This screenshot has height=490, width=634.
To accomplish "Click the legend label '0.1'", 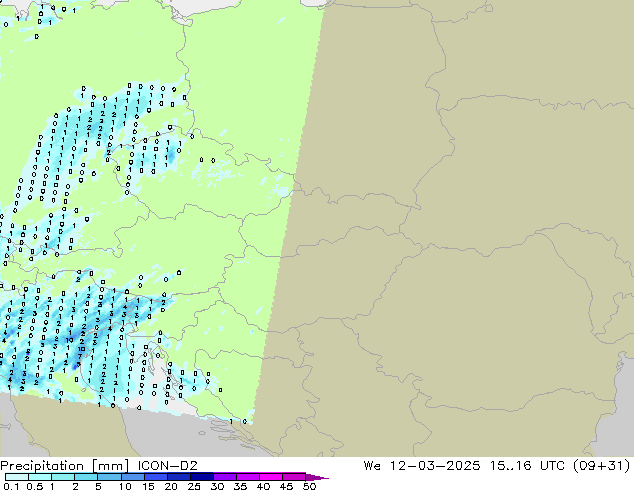I will coord(11,486).
